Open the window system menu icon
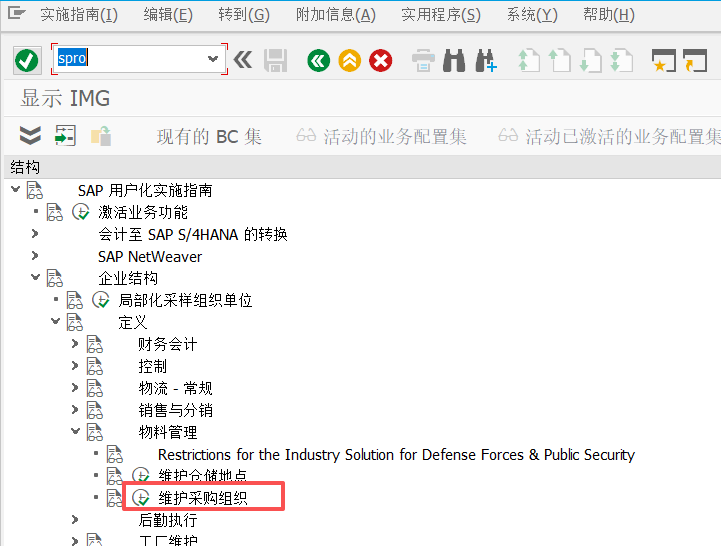The width and height of the screenshot is (721, 546). [17, 13]
